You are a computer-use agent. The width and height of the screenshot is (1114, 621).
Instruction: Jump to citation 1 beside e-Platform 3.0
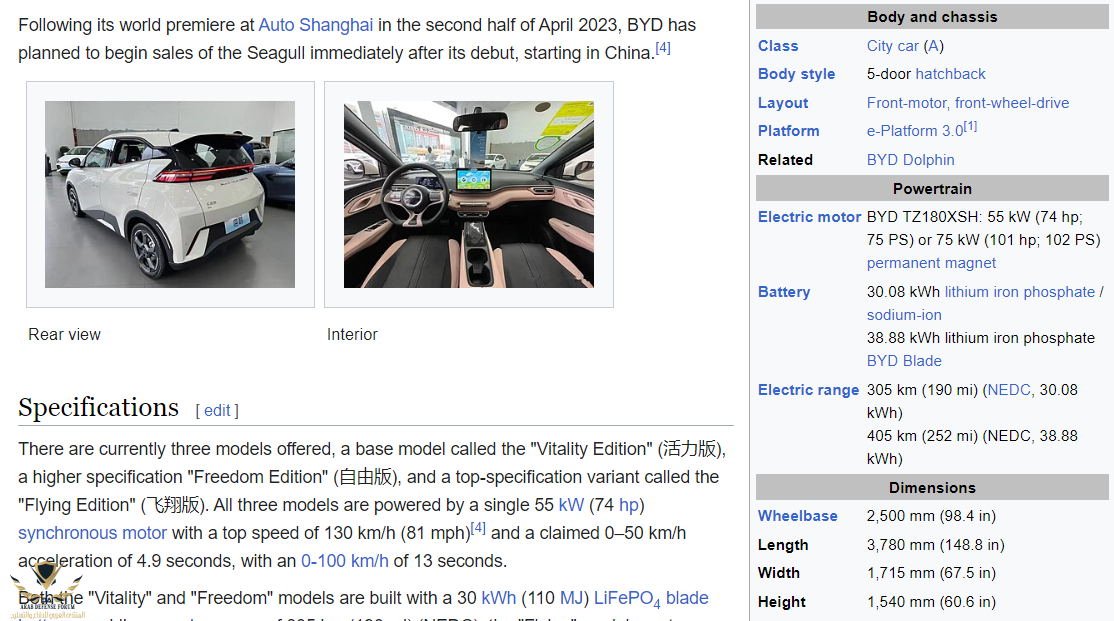tap(971, 127)
